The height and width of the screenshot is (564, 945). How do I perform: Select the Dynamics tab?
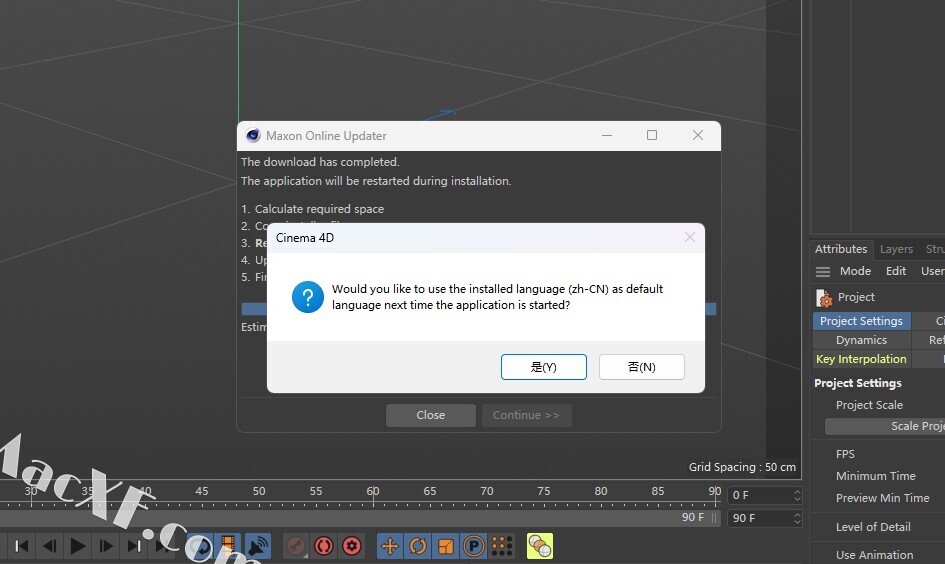(x=861, y=340)
